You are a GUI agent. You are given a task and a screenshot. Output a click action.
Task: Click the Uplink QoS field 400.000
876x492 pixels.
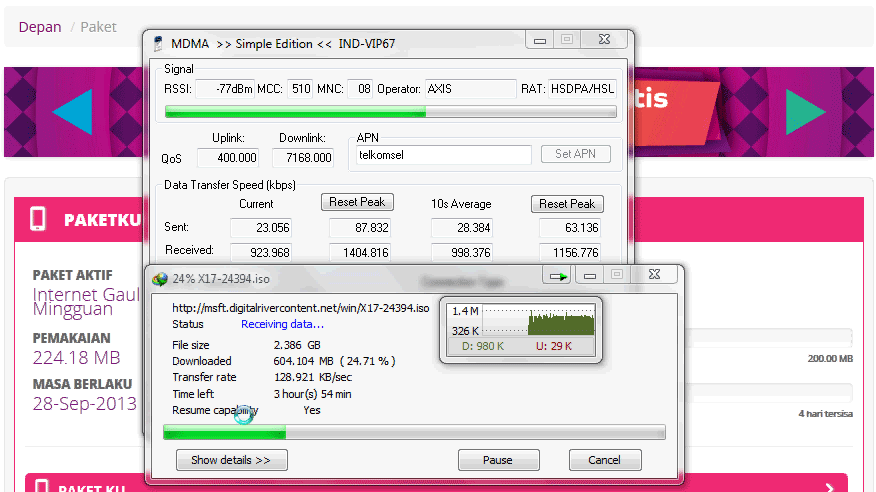[x=228, y=158]
